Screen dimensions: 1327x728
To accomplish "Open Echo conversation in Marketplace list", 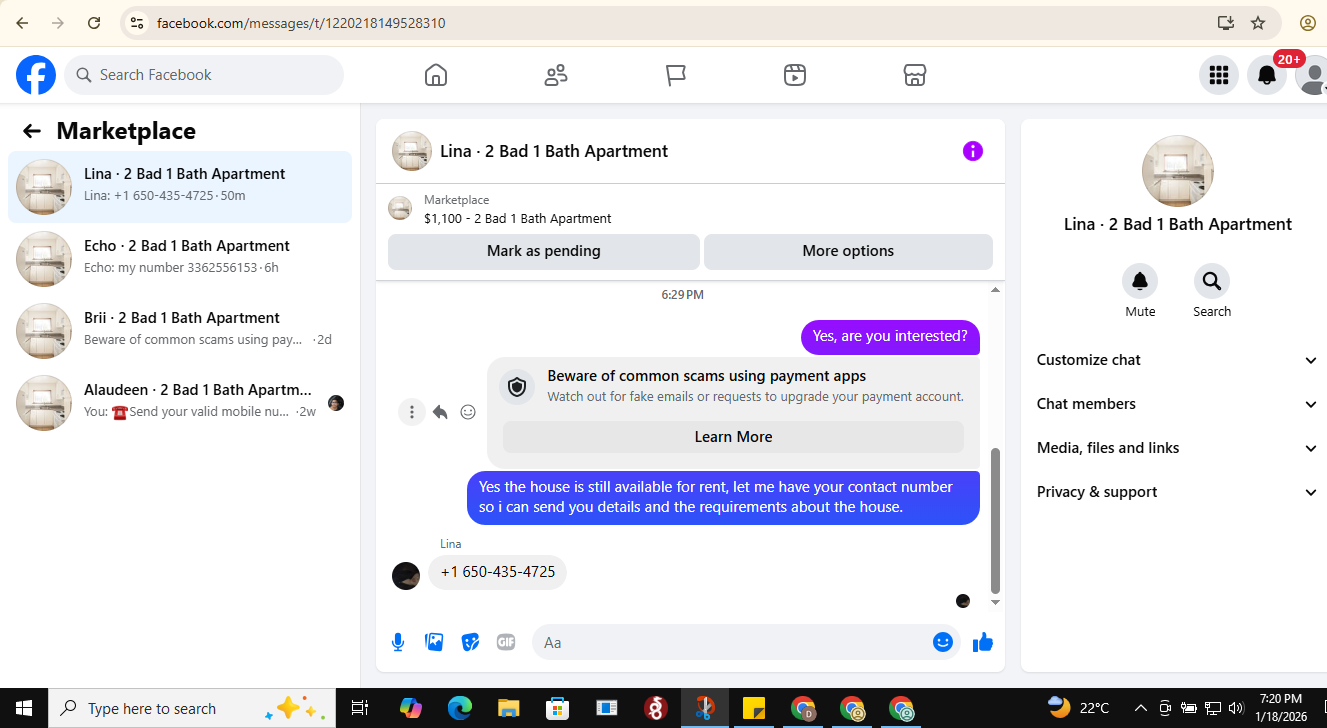I will pyautogui.click(x=180, y=259).
